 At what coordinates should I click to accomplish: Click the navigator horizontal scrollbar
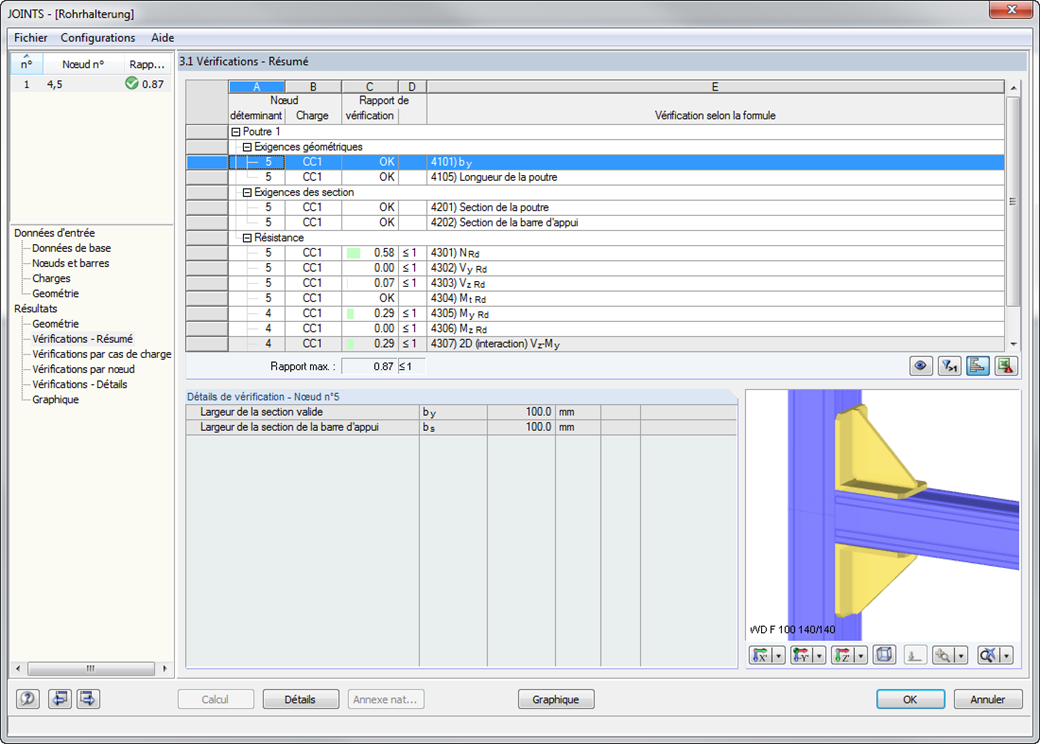[x=91, y=668]
